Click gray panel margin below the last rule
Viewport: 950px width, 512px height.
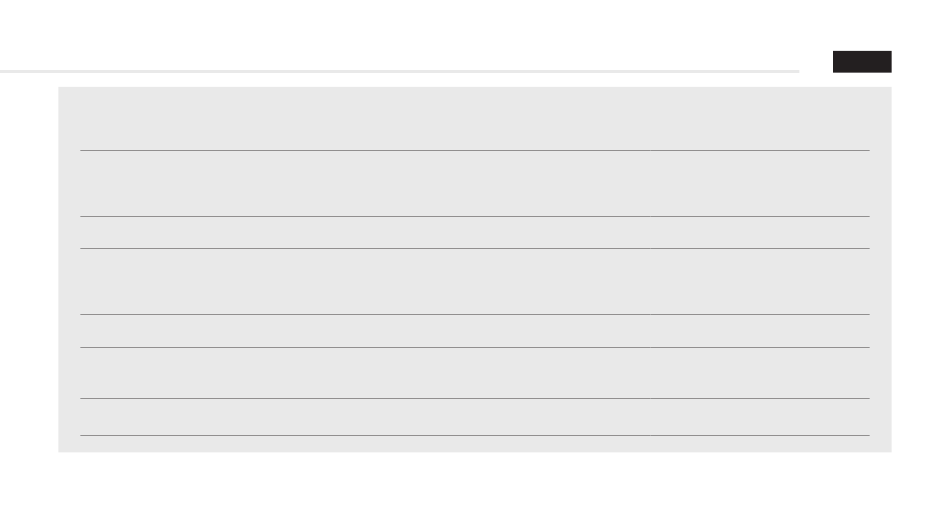(x=474, y=444)
